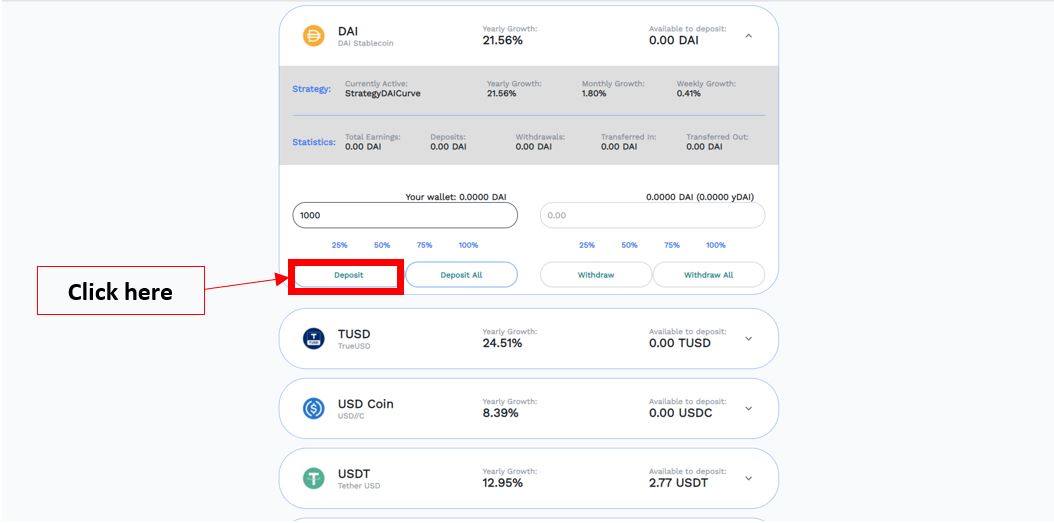Viewport: 1054px width, 523px height.
Task: Click the 2.77 USDT available to deposit
Action: [x=678, y=483]
